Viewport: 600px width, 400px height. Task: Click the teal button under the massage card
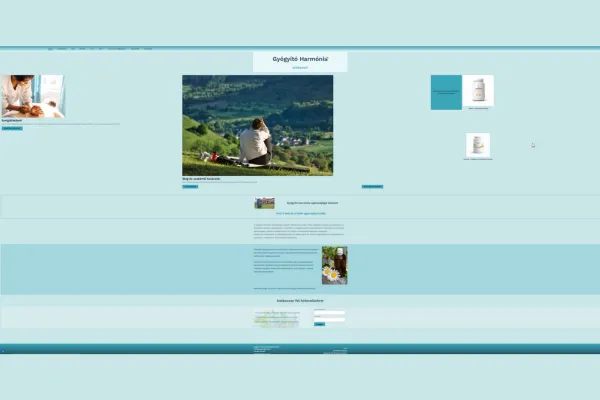click(x=12, y=129)
